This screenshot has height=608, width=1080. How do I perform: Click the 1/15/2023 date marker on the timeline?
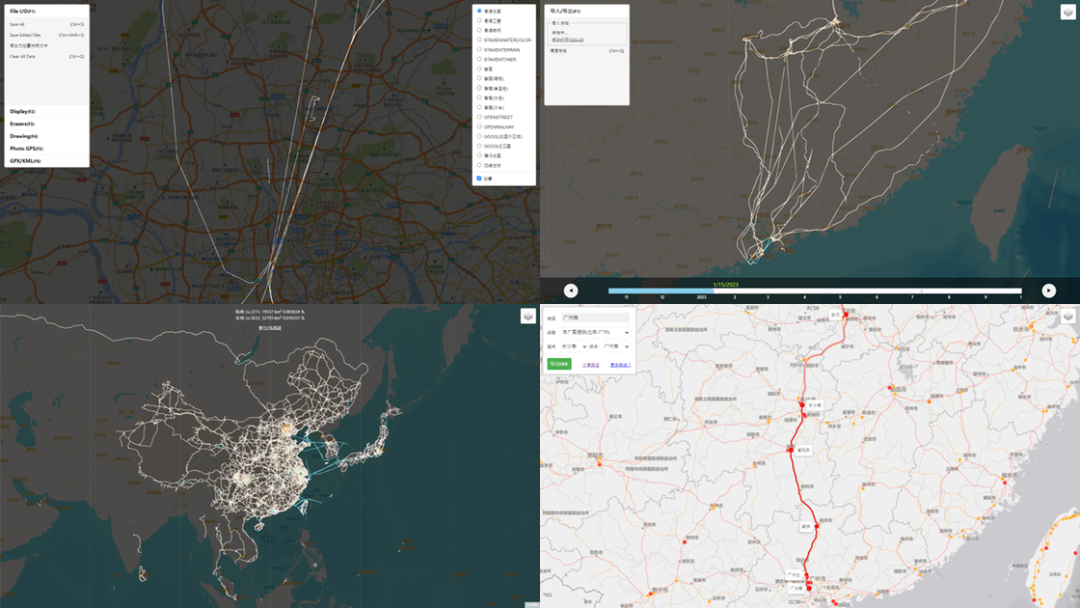[725, 284]
